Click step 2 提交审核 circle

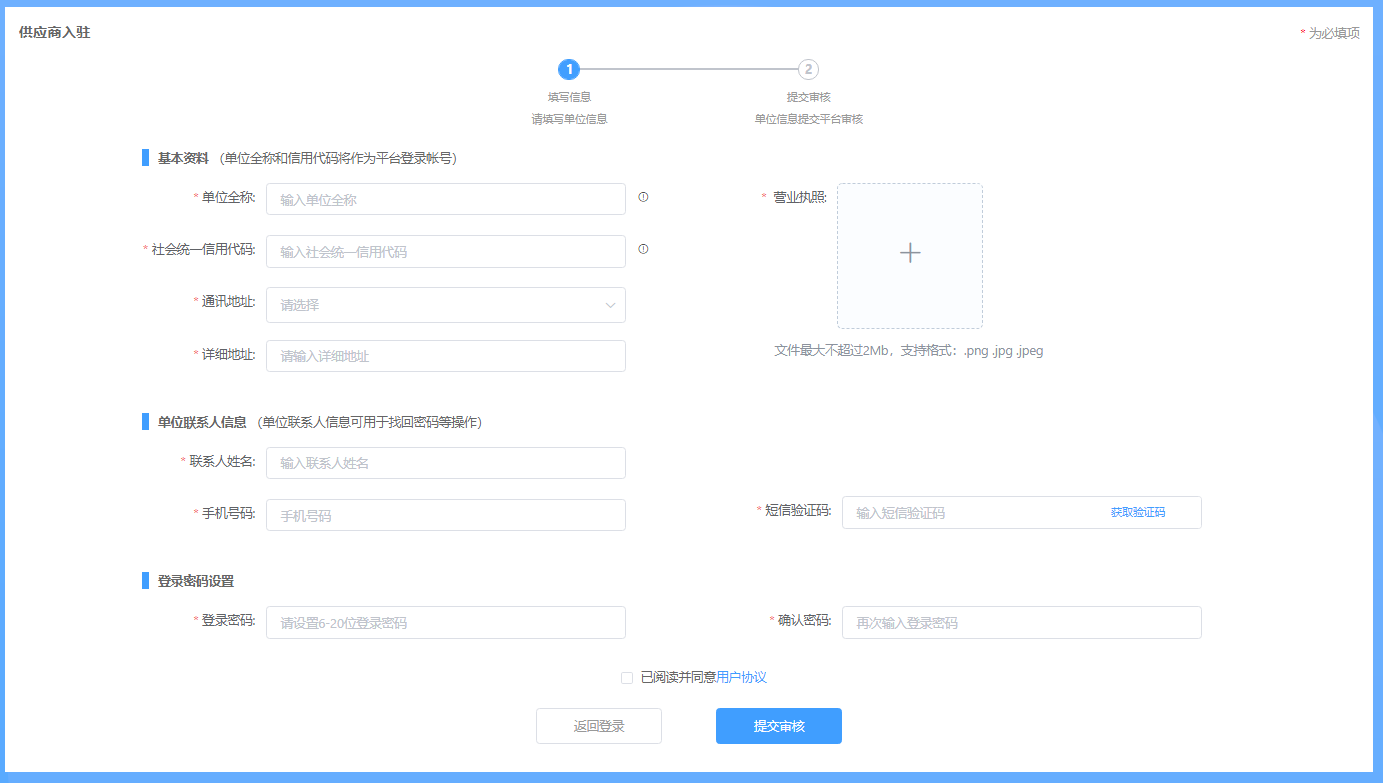pyautogui.click(x=808, y=69)
